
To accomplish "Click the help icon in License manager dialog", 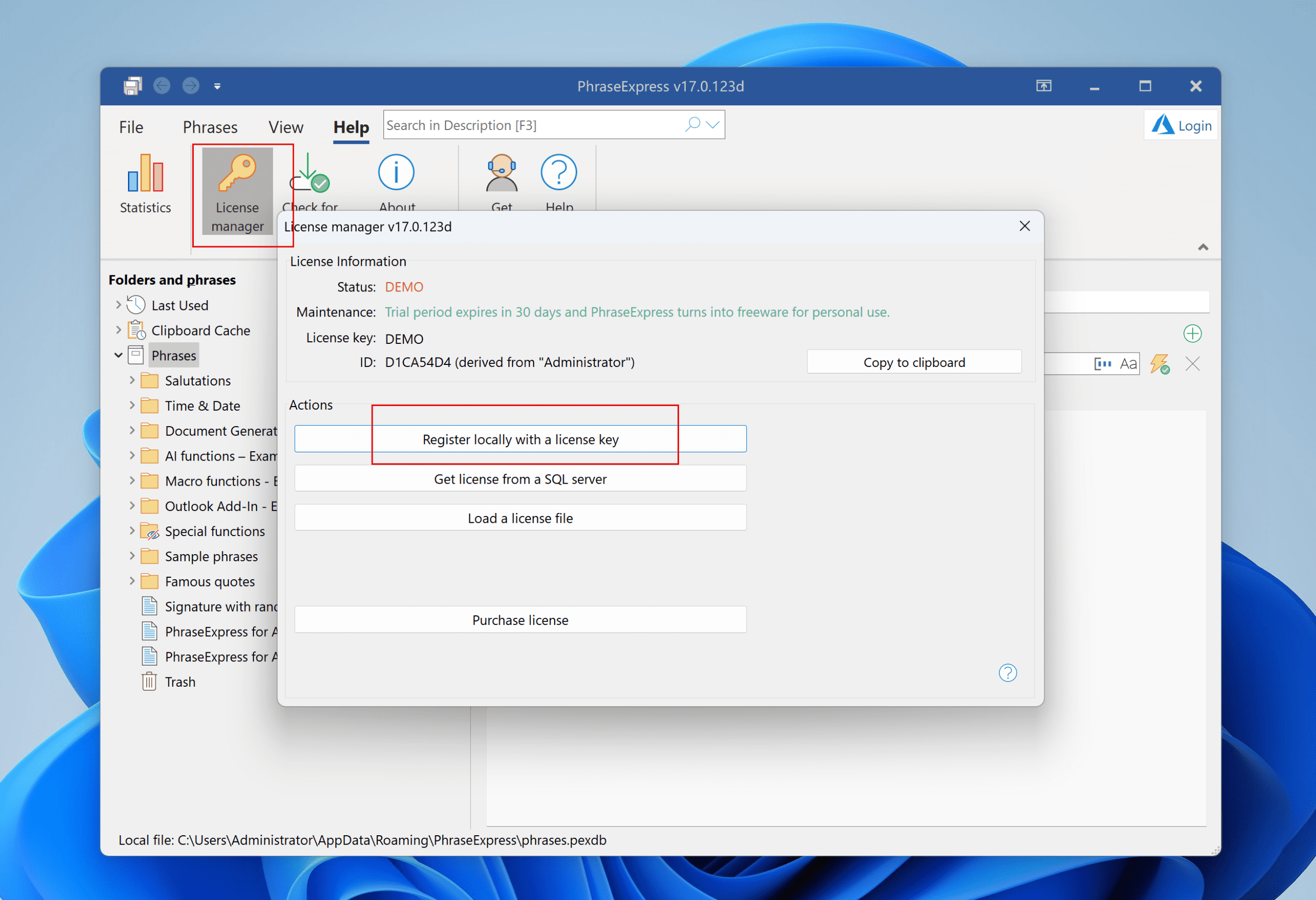I will pyautogui.click(x=1008, y=672).
